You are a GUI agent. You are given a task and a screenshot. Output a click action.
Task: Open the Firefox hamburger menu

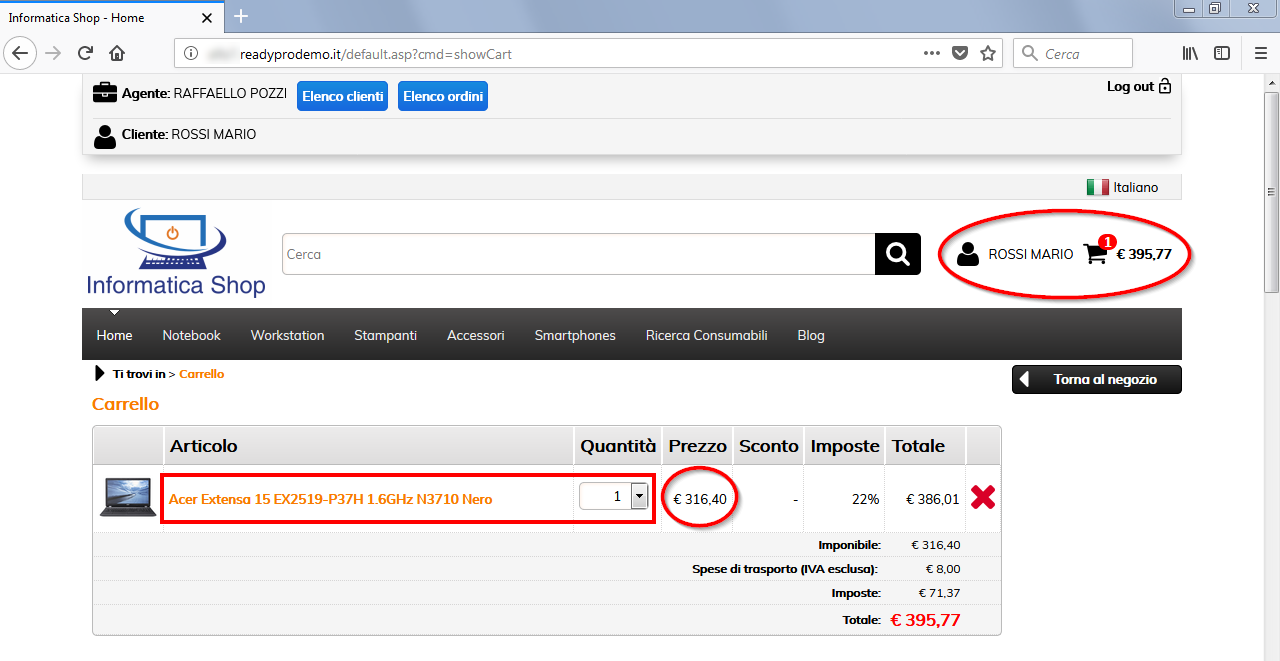1261,53
